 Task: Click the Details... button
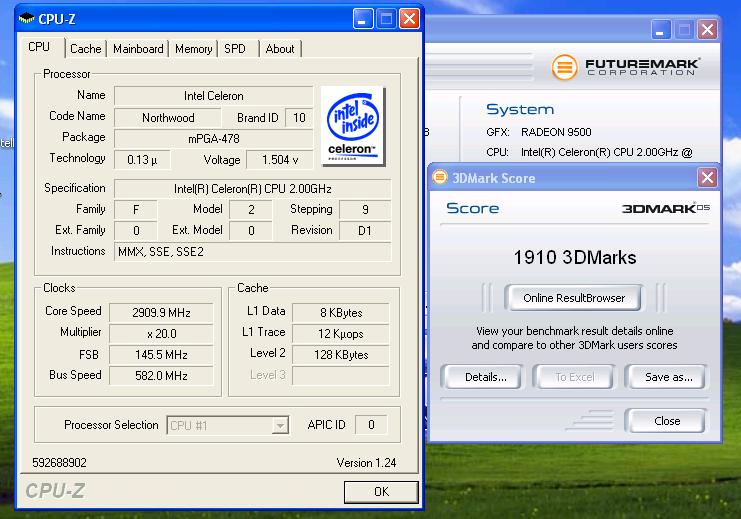[x=485, y=377]
